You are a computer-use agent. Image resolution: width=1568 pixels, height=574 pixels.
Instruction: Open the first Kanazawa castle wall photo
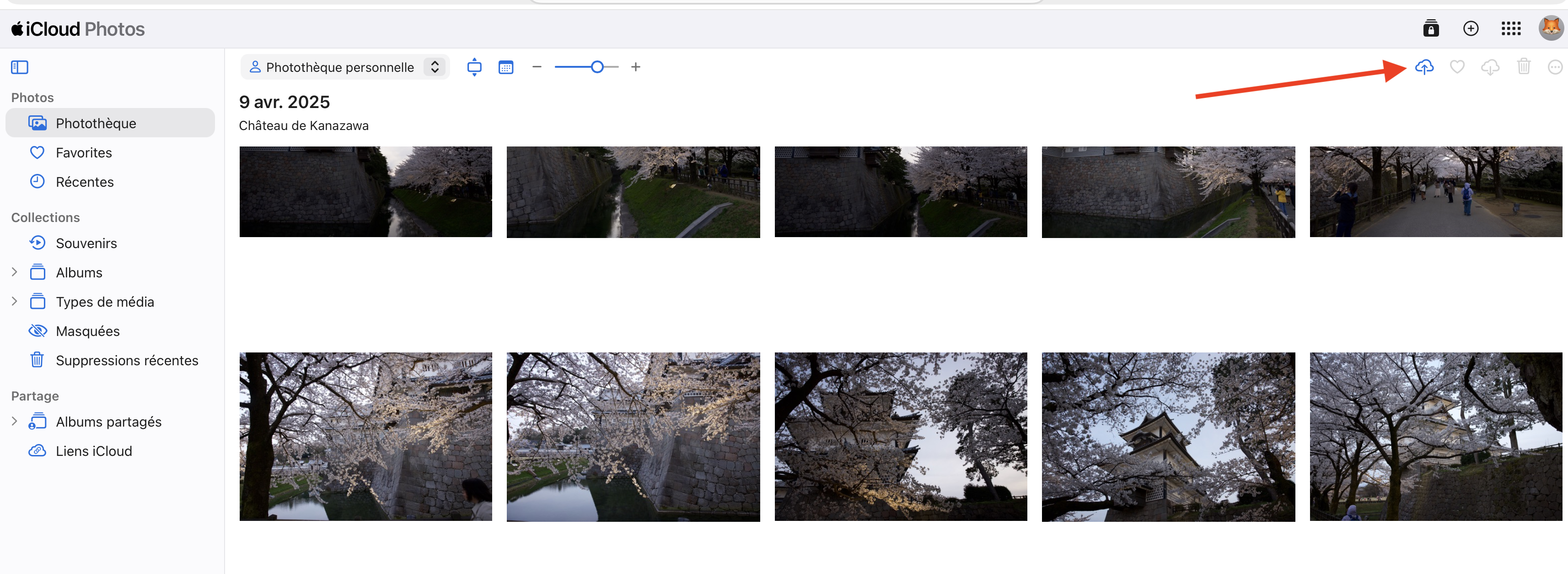click(365, 191)
